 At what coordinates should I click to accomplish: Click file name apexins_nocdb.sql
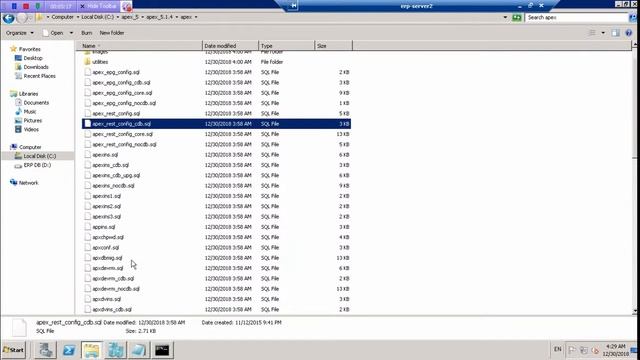pyautogui.click(x=113, y=186)
